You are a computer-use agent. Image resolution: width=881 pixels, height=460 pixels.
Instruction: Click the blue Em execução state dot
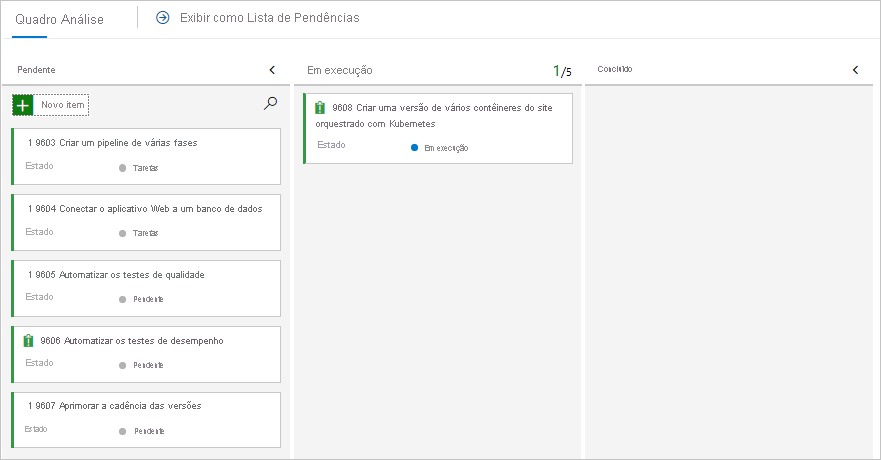click(414, 147)
